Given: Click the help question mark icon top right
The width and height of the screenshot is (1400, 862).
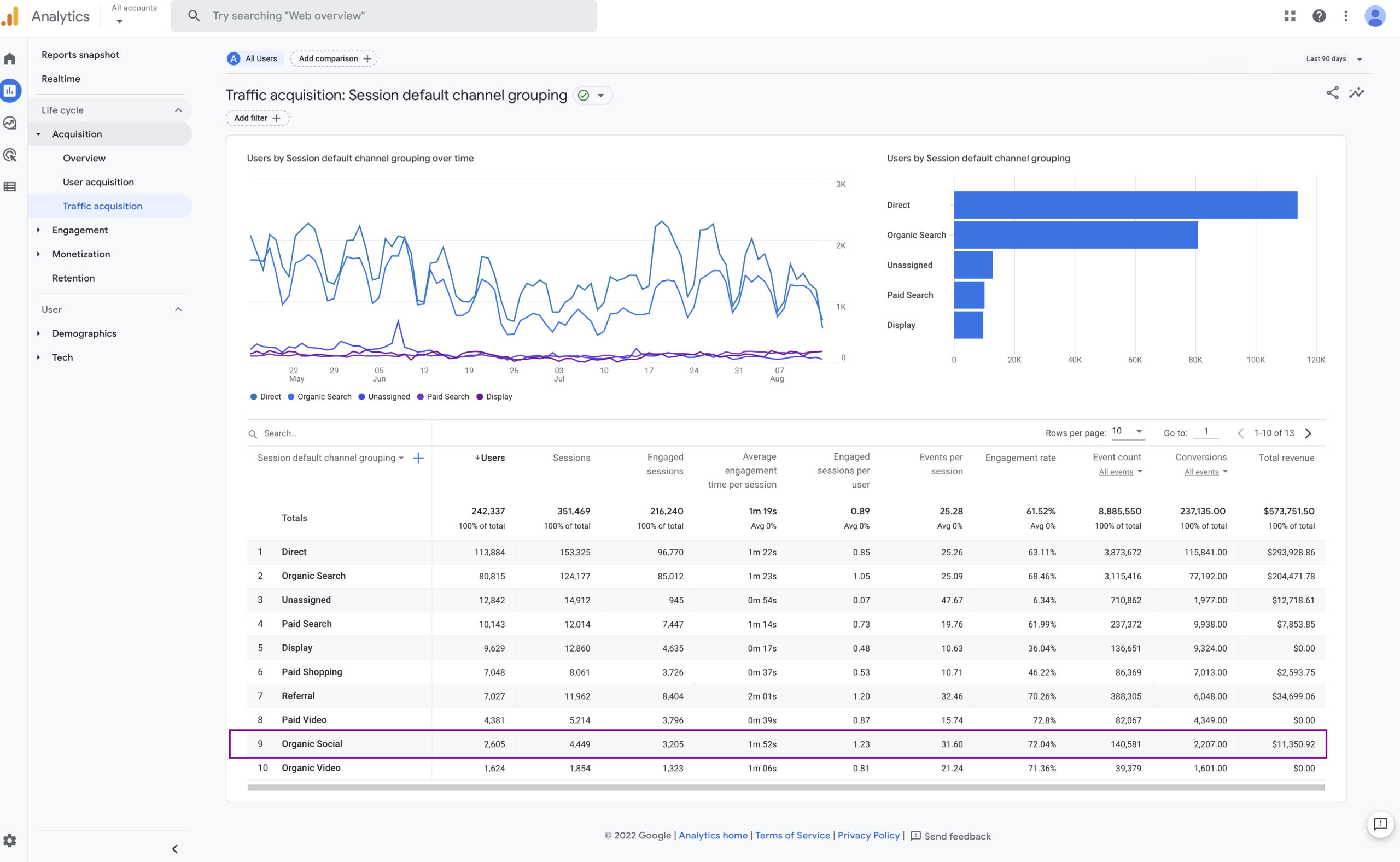Looking at the screenshot, I should 1319,16.
